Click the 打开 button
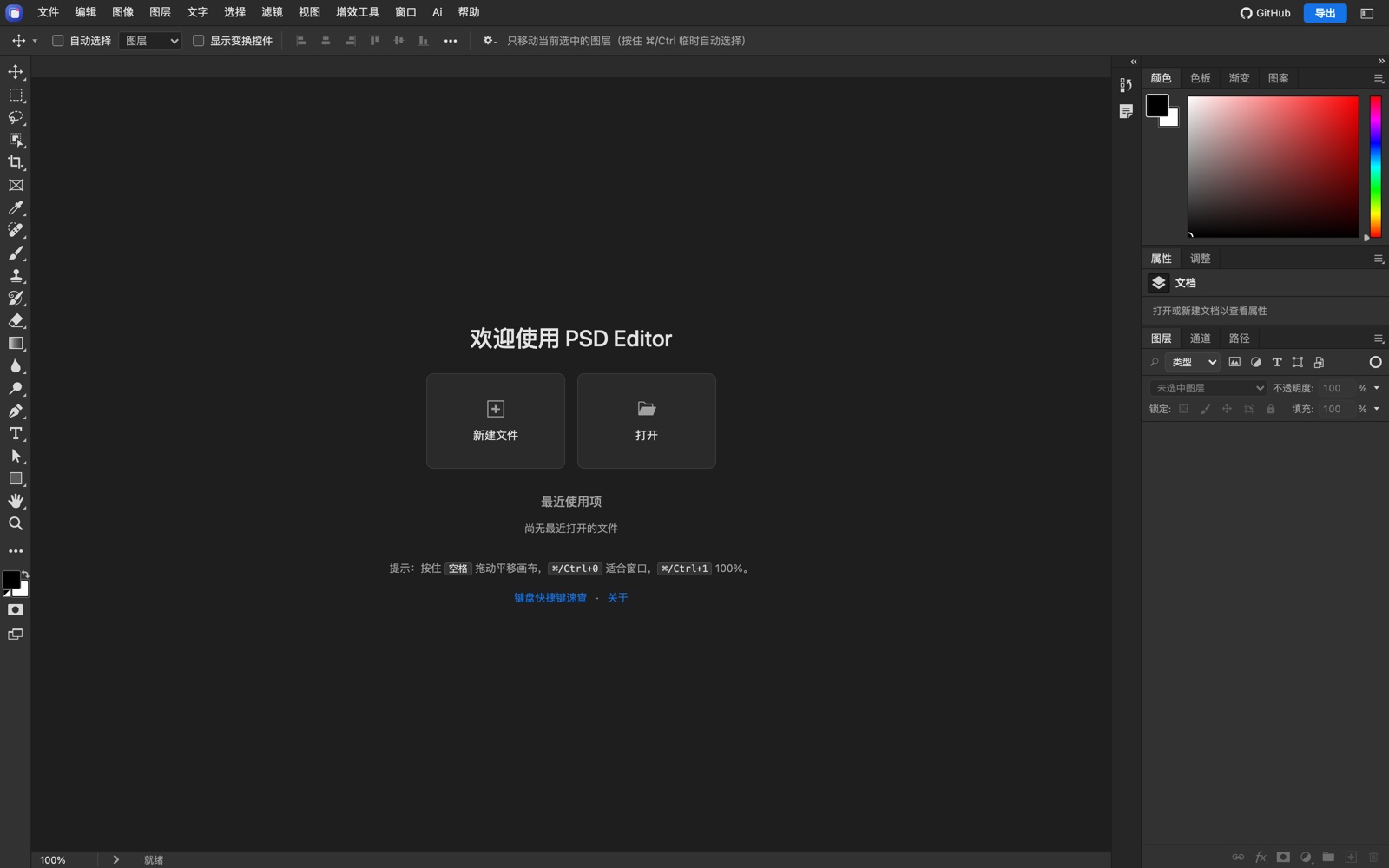This screenshot has height=868, width=1389. [647, 421]
